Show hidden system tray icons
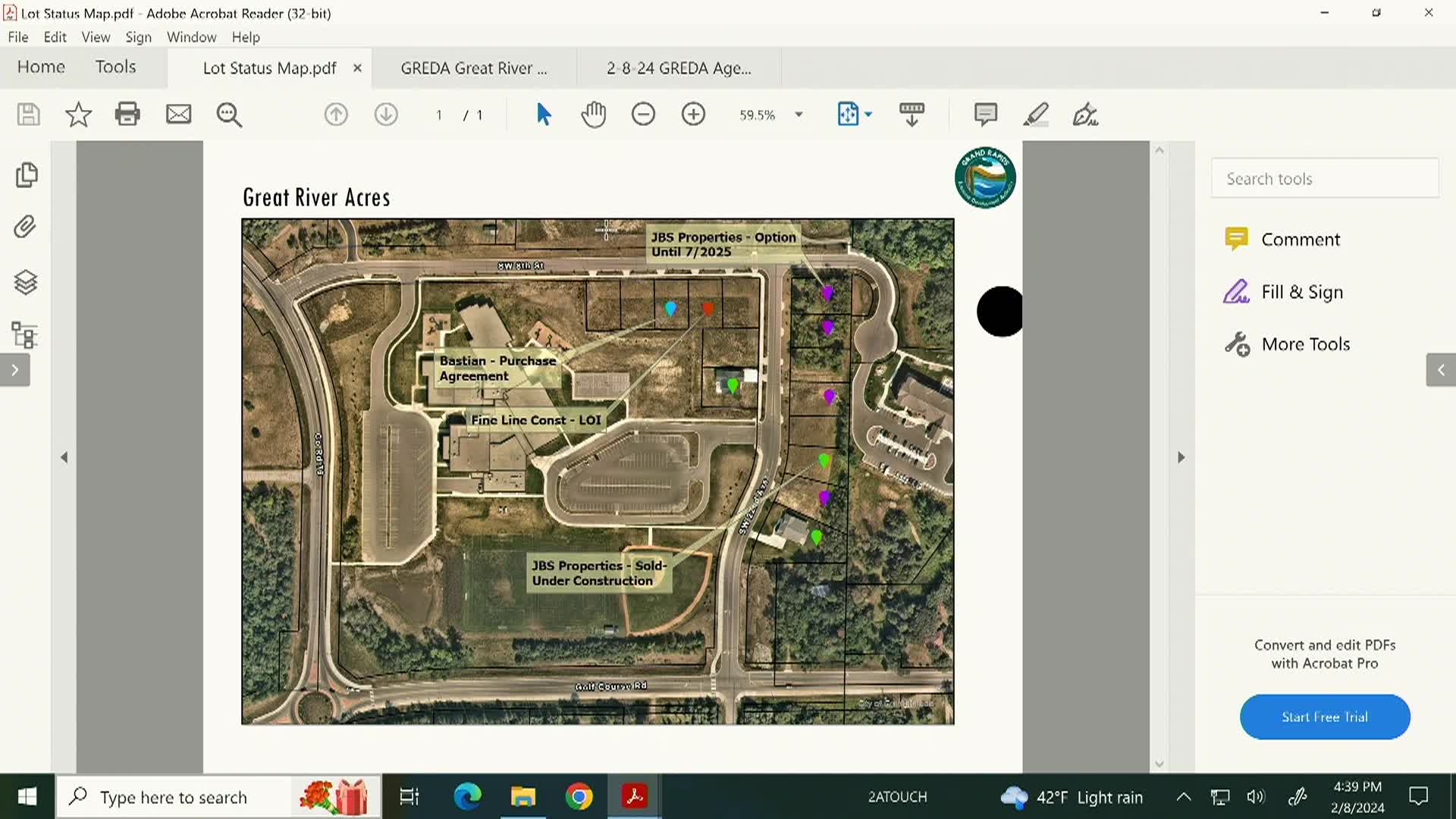1456x819 pixels. (1183, 797)
